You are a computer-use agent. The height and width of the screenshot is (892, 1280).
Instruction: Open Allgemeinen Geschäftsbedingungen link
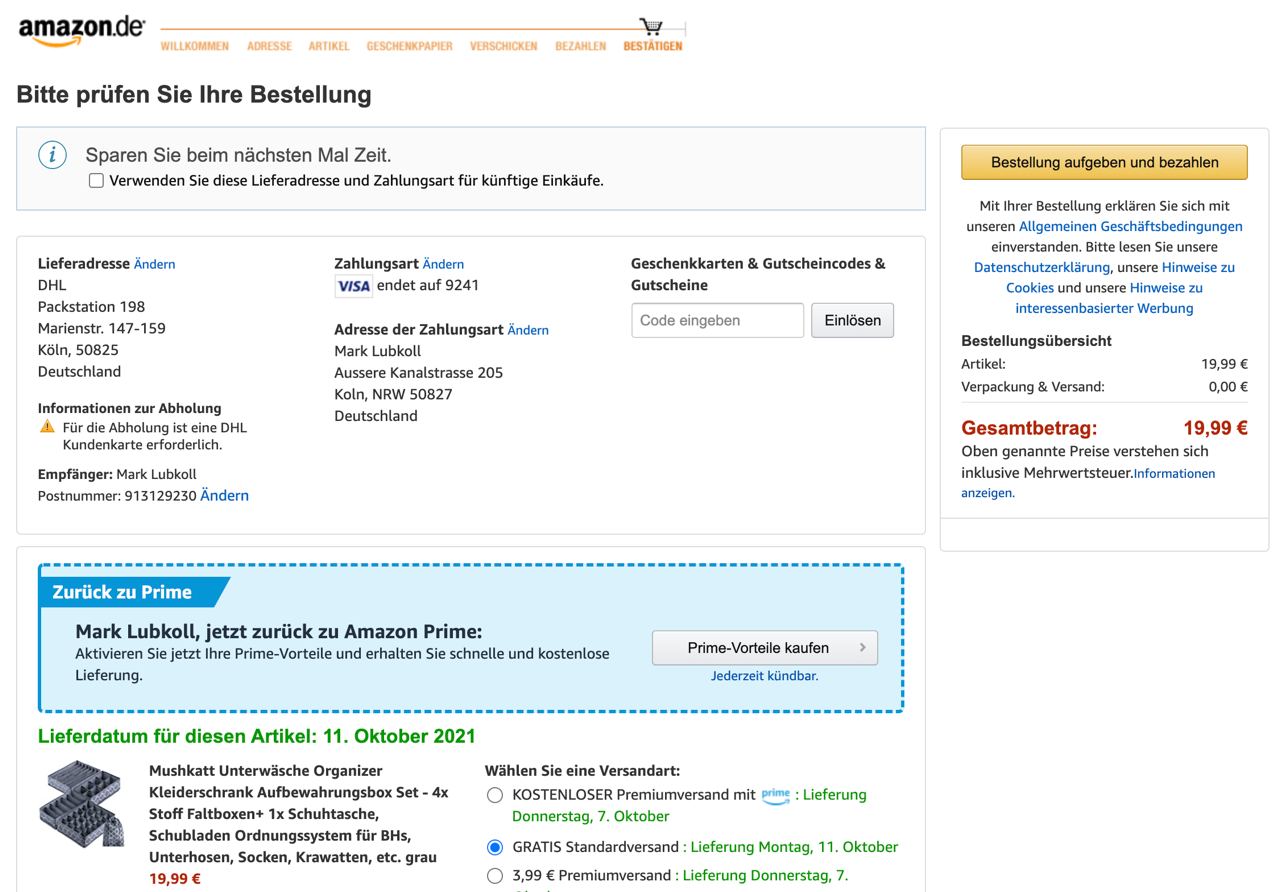[x=1130, y=227]
